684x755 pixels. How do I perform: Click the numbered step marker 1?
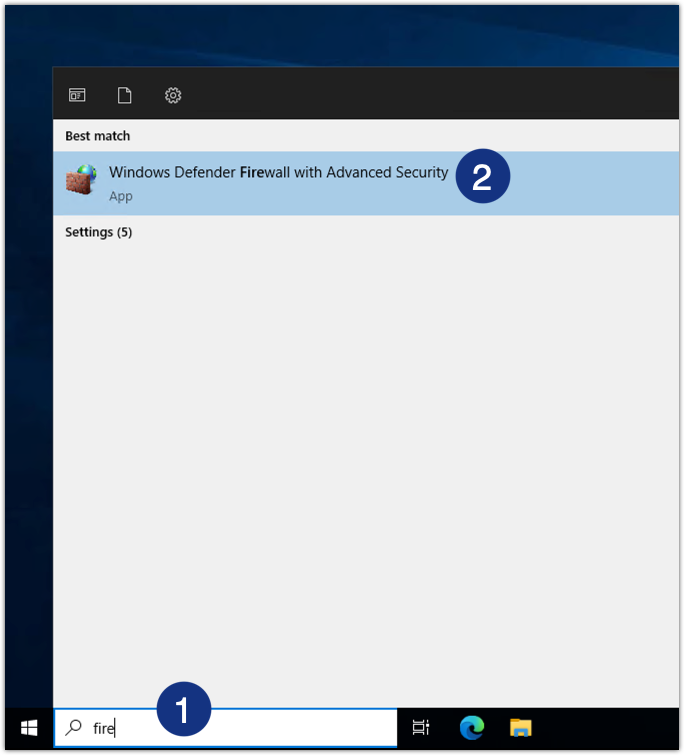(183, 709)
